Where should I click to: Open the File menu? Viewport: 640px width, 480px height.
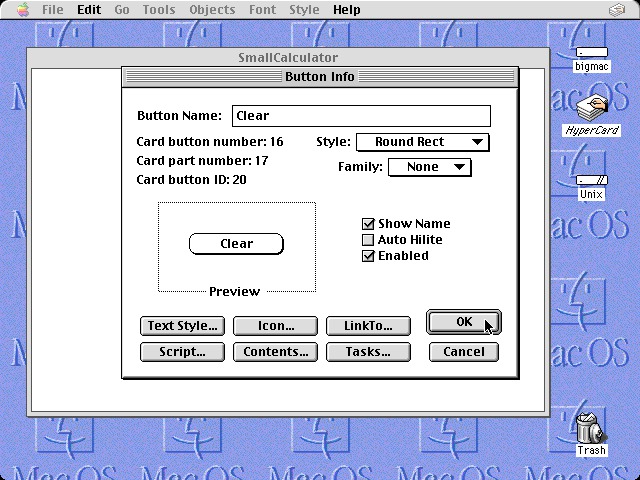[53, 9]
